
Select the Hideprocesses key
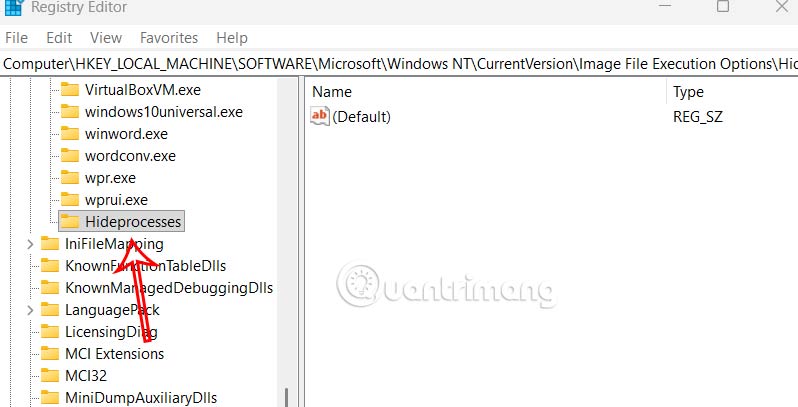133,222
